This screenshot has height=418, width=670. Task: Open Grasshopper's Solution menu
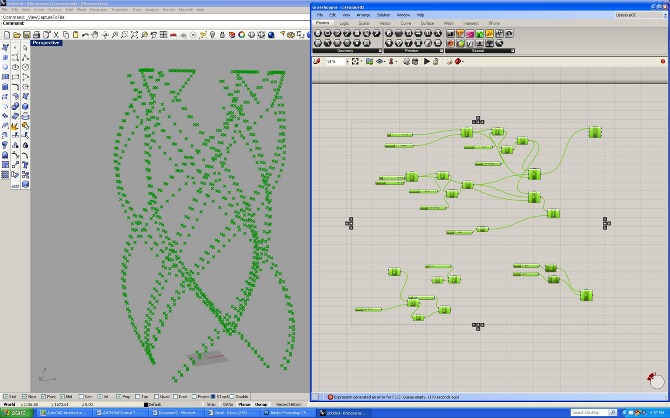(x=383, y=15)
